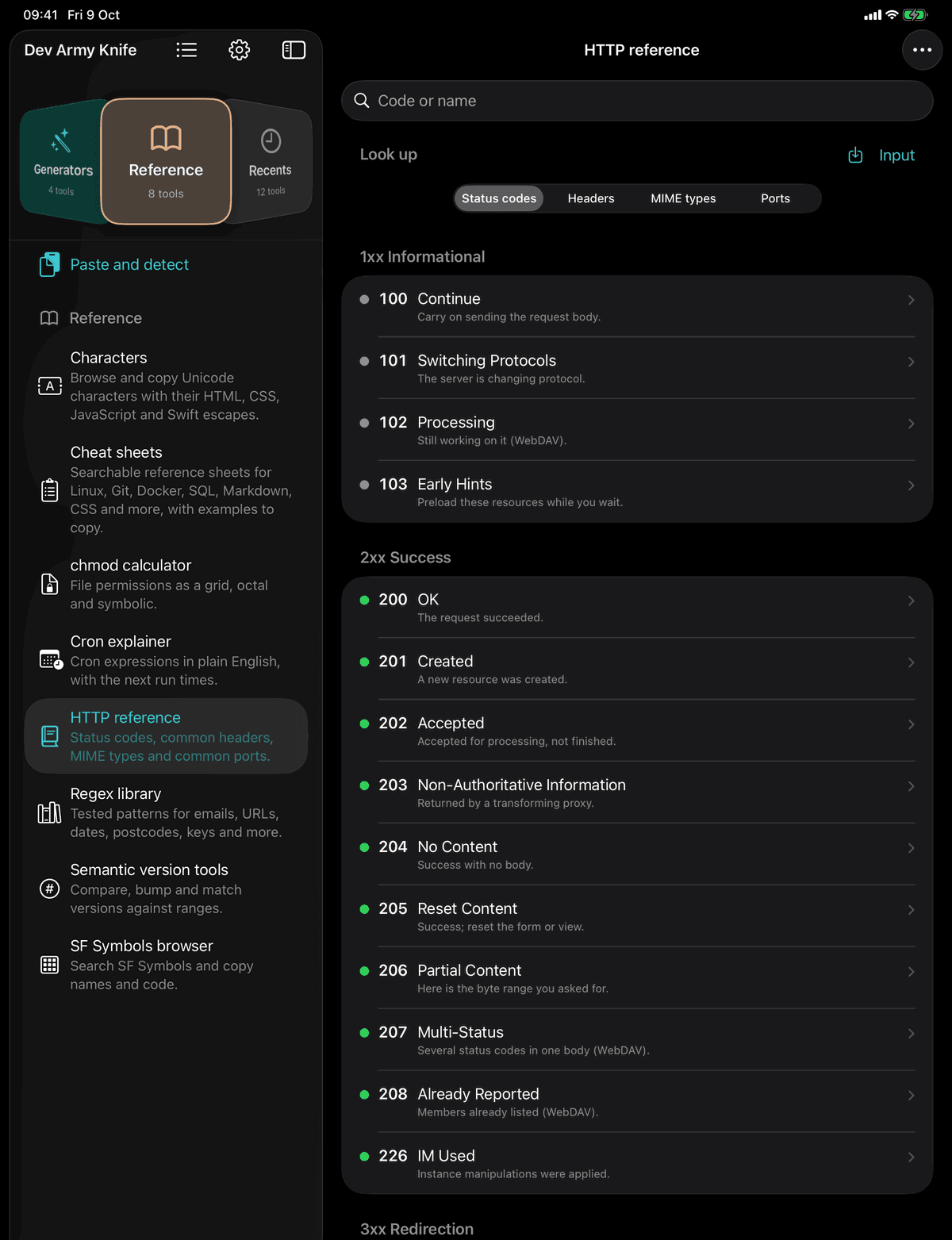Select the Recents 12 tools card
Image resolution: width=952 pixels, height=1240 pixels.
click(x=270, y=161)
